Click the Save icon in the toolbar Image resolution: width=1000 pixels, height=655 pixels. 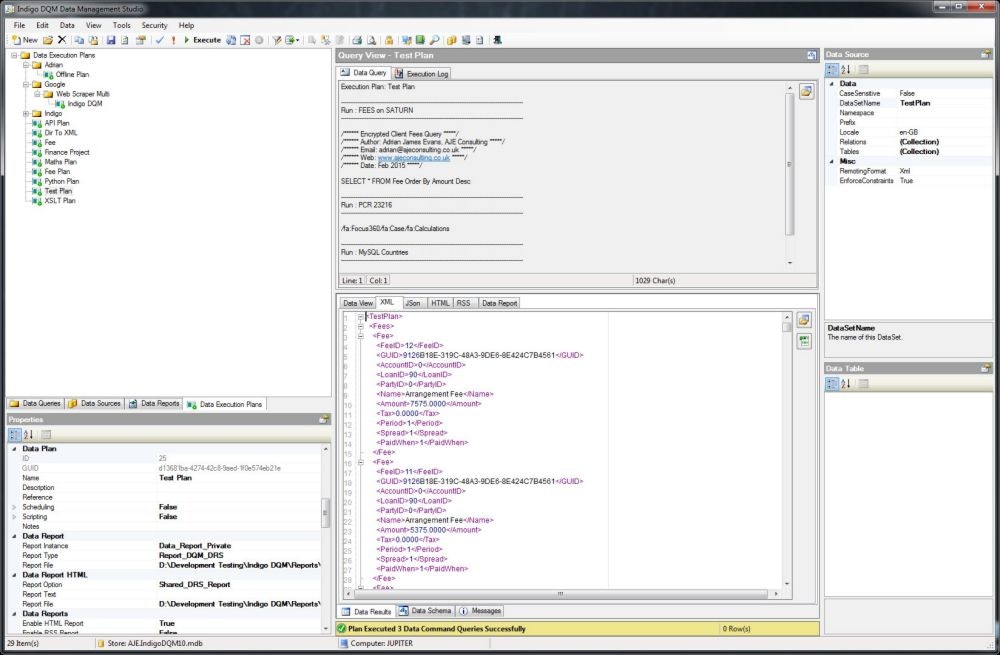pos(113,40)
